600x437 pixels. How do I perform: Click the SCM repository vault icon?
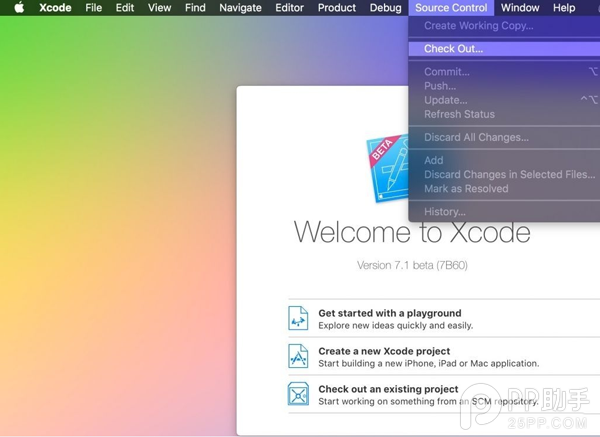(x=298, y=394)
